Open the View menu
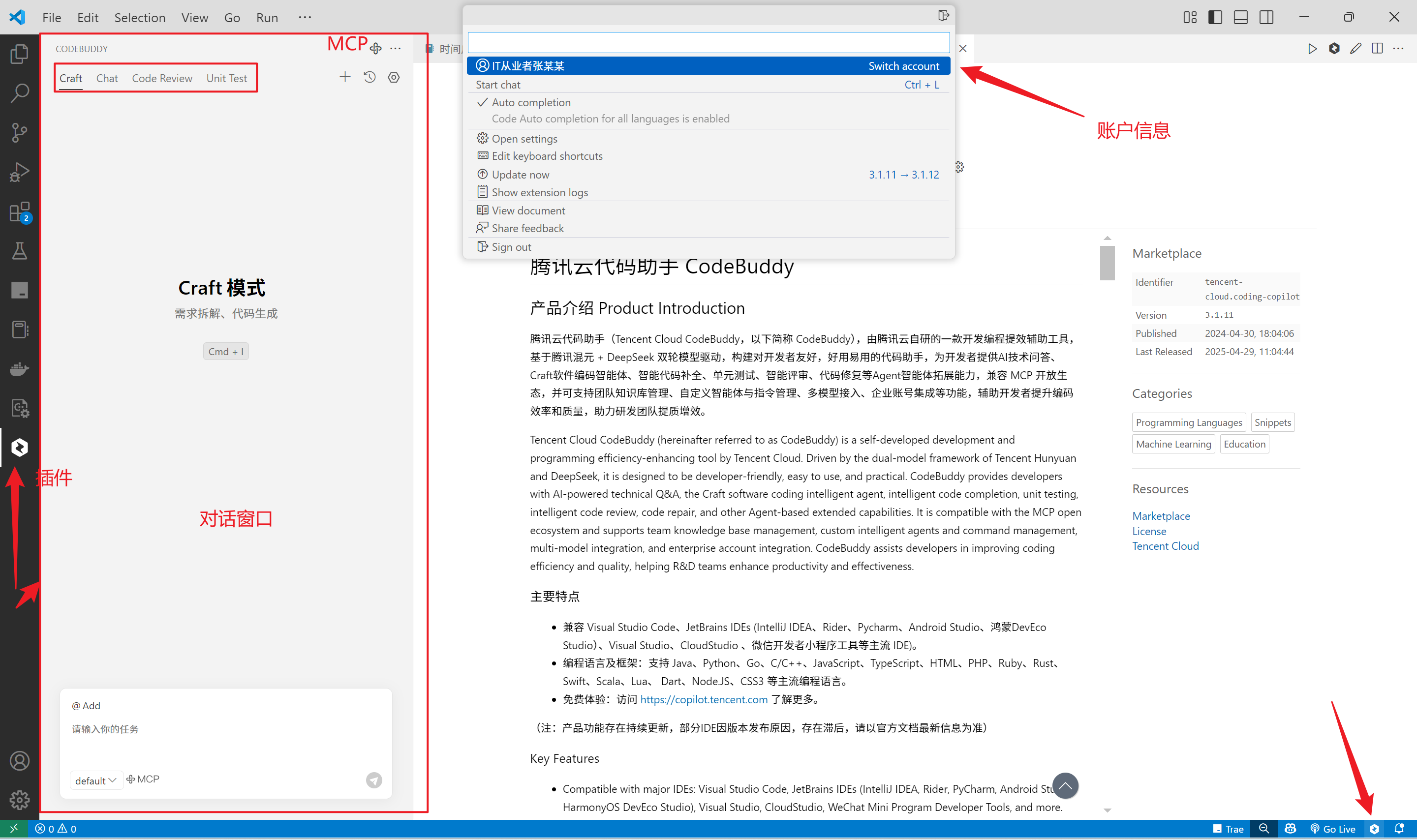 195,18
